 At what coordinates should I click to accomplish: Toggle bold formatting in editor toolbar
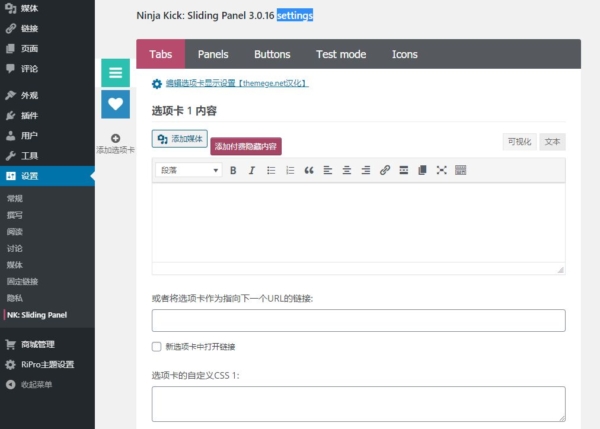[233, 170]
